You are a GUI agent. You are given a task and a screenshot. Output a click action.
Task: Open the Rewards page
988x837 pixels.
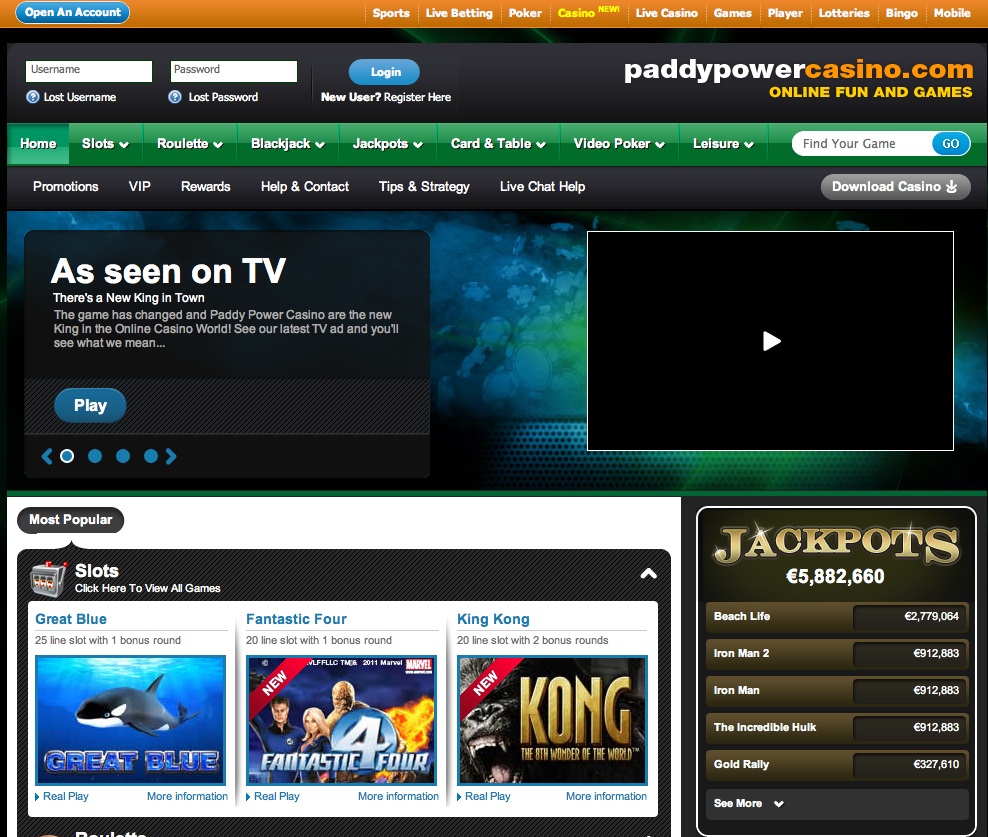pyautogui.click(x=205, y=187)
